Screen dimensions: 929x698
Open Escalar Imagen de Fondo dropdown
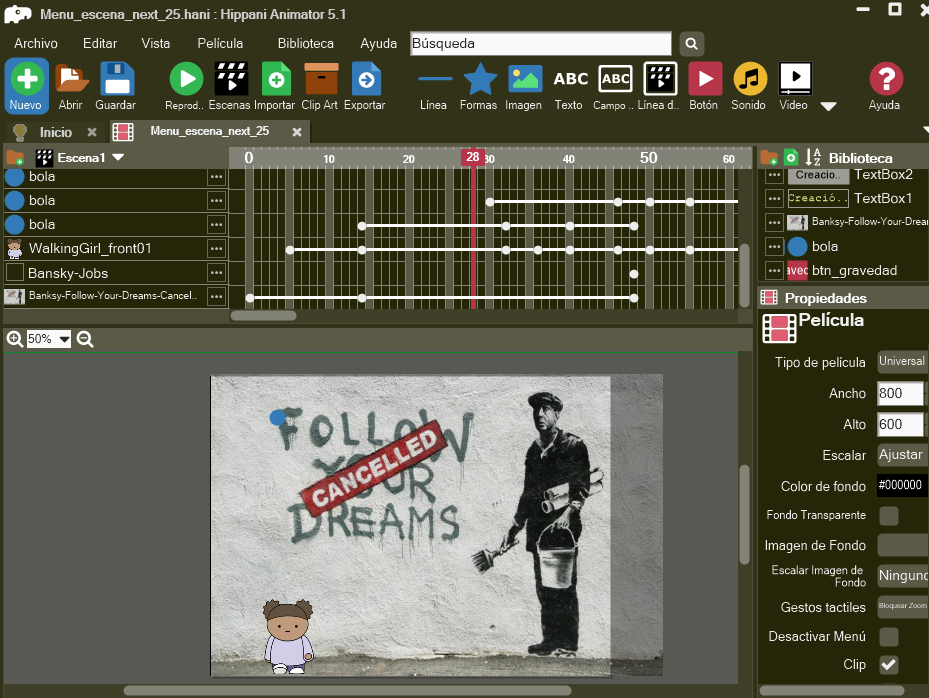(902, 575)
